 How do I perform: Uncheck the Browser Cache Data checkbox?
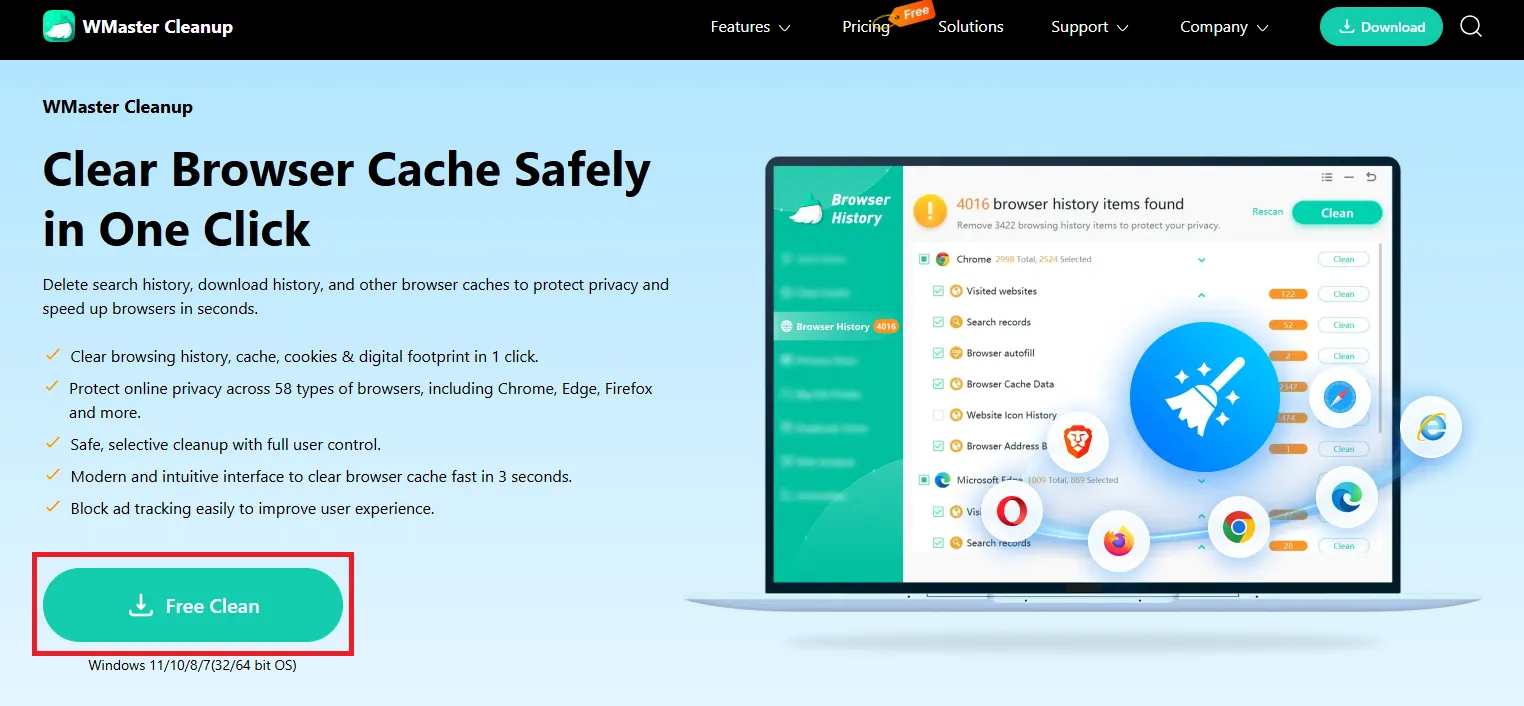point(938,384)
